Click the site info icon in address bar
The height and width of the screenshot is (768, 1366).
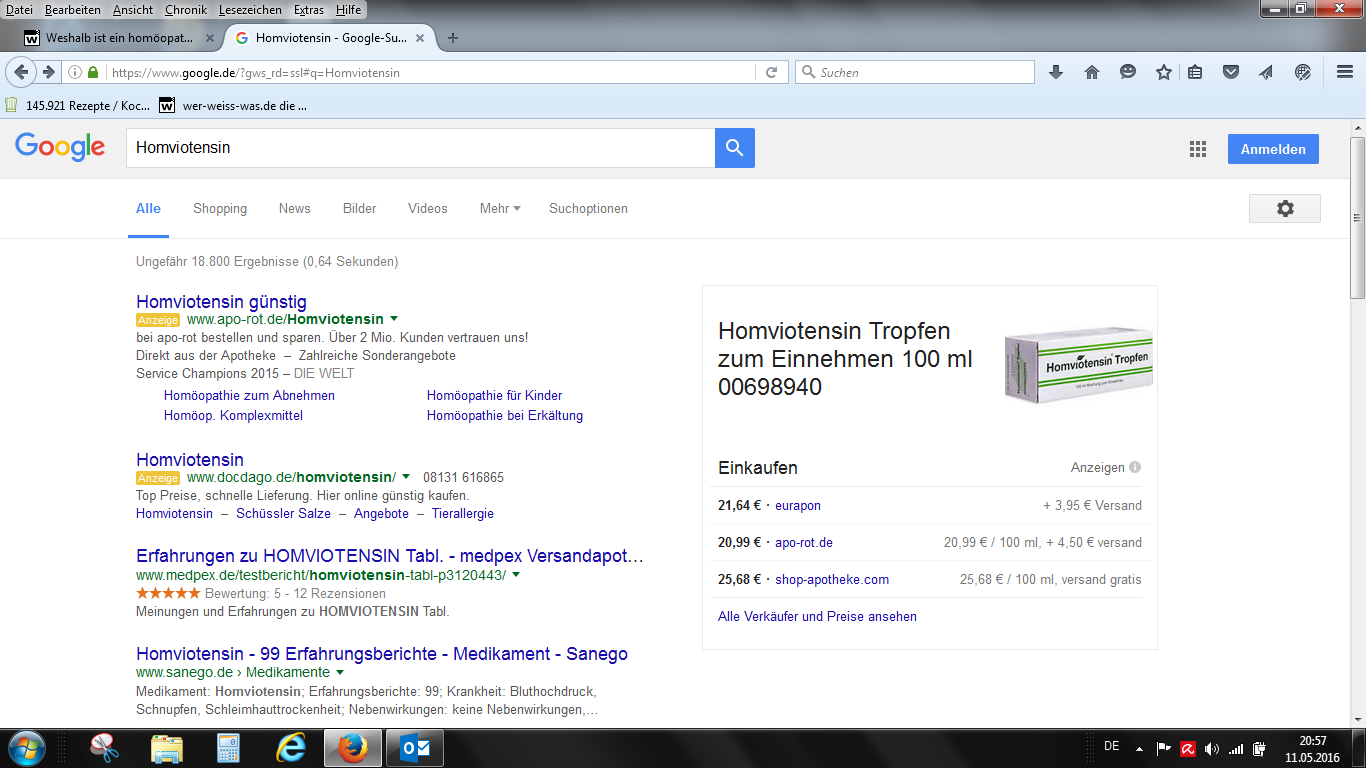point(75,72)
